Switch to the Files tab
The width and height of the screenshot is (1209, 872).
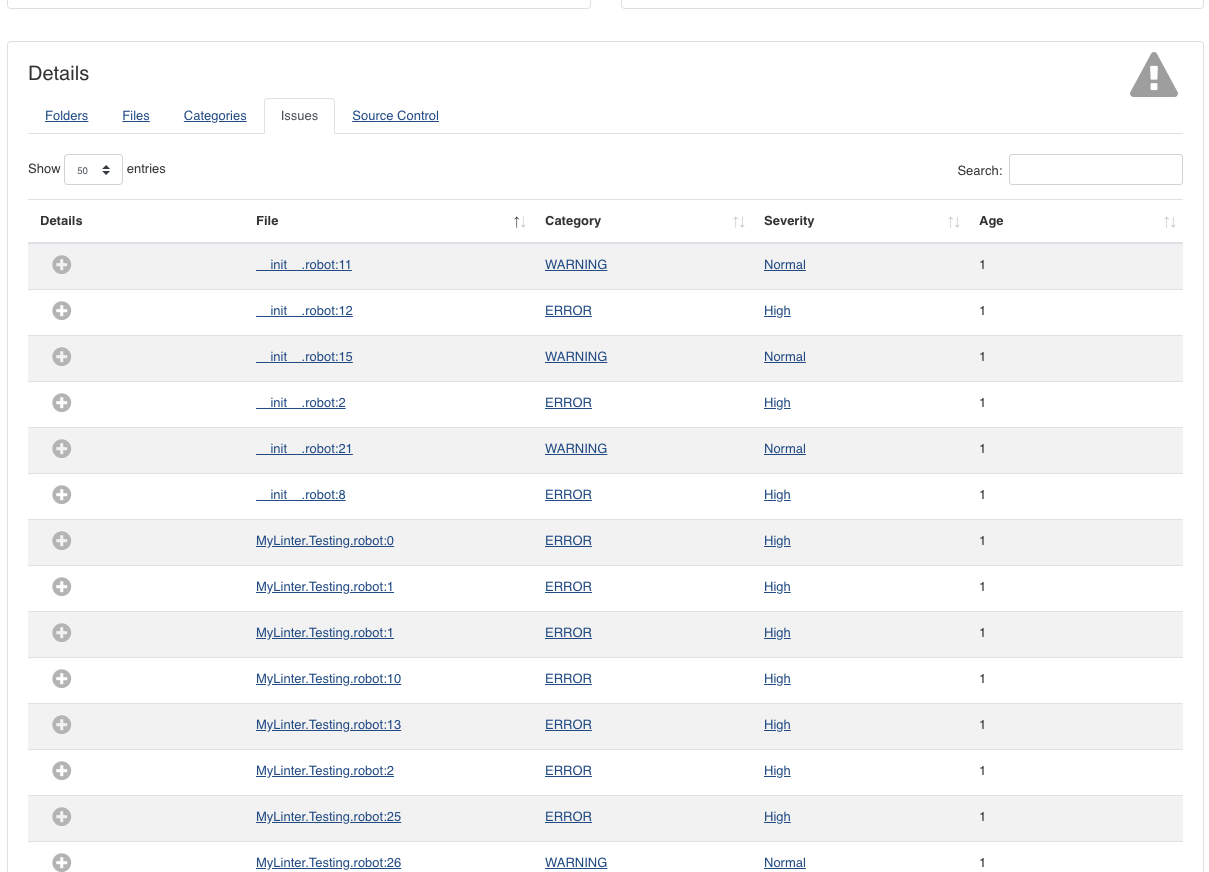135,115
